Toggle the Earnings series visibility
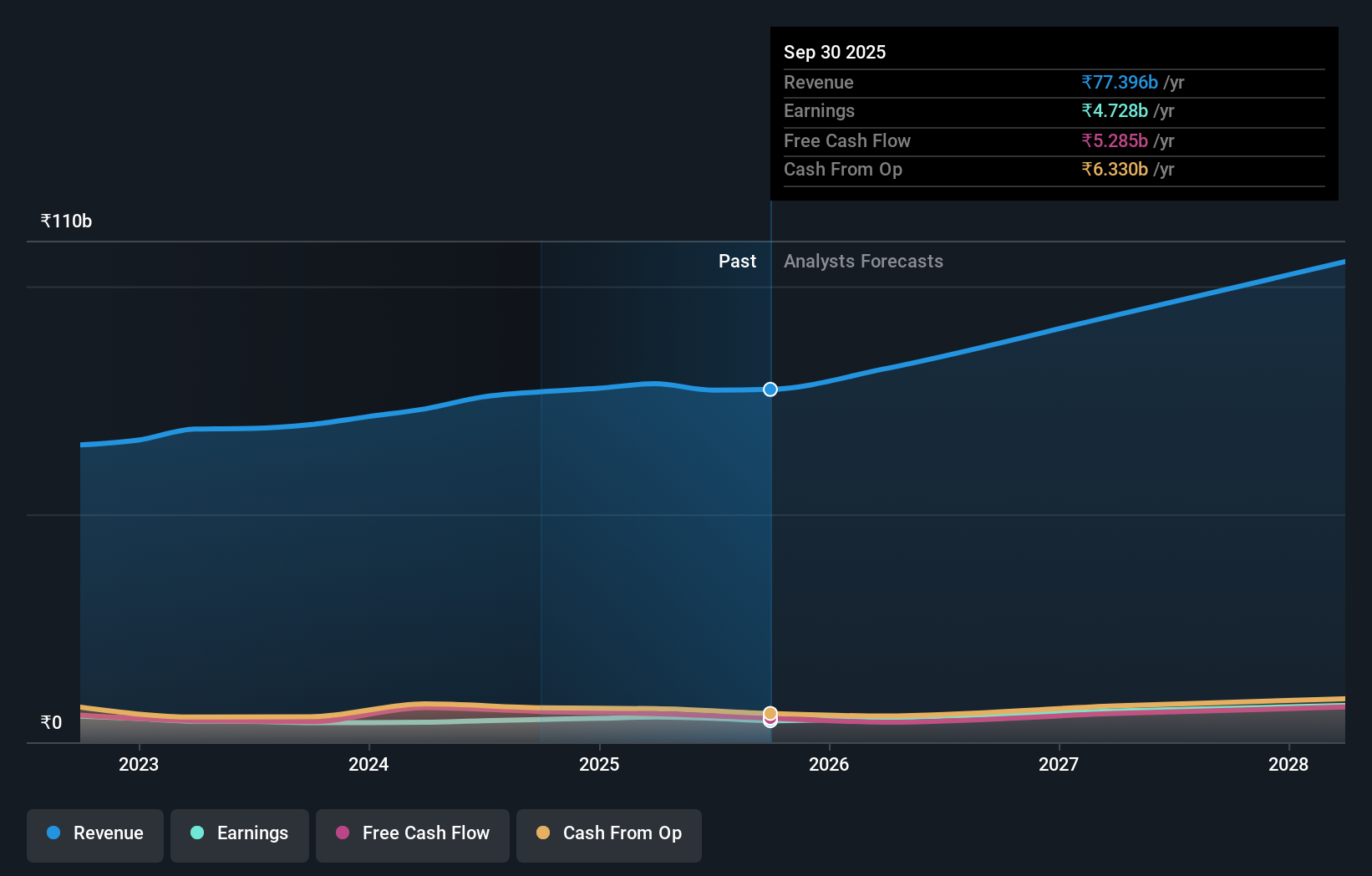This screenshot has width=1372, height=876. 240,833
